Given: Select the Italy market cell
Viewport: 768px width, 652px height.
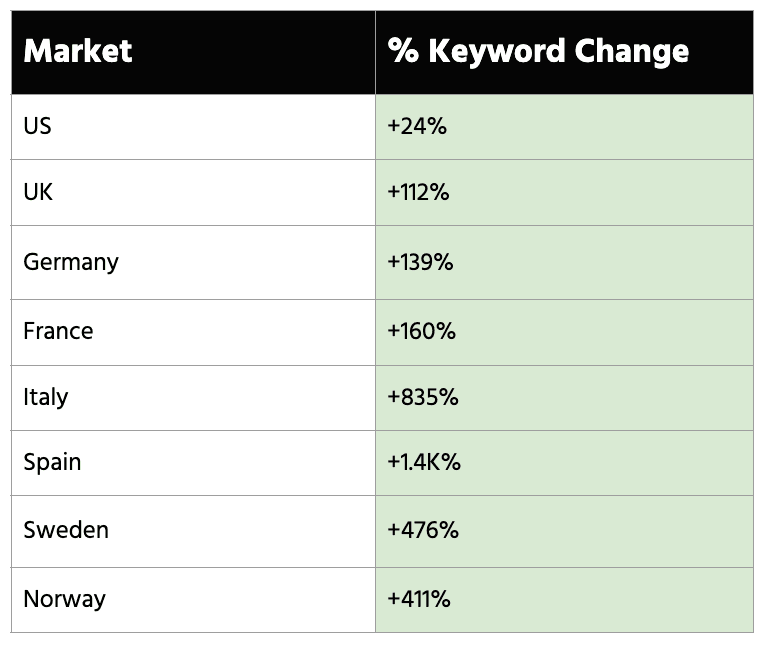Looking at the screenshot, I should click(x=193, y=398).
